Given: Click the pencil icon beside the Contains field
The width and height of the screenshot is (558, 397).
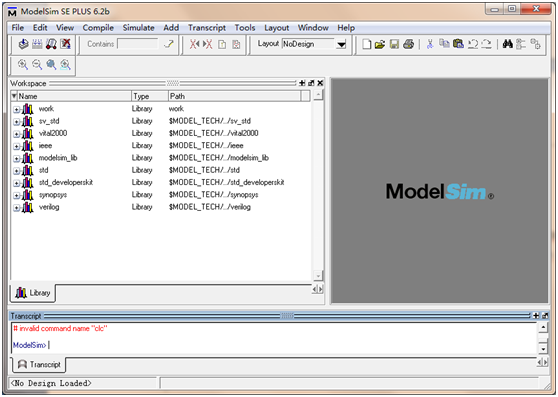Looking at the screenshot, I should (169, 44).
